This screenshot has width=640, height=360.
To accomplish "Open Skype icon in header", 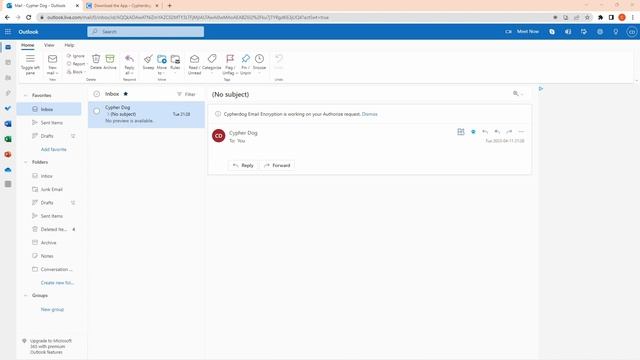I will 552,31.
